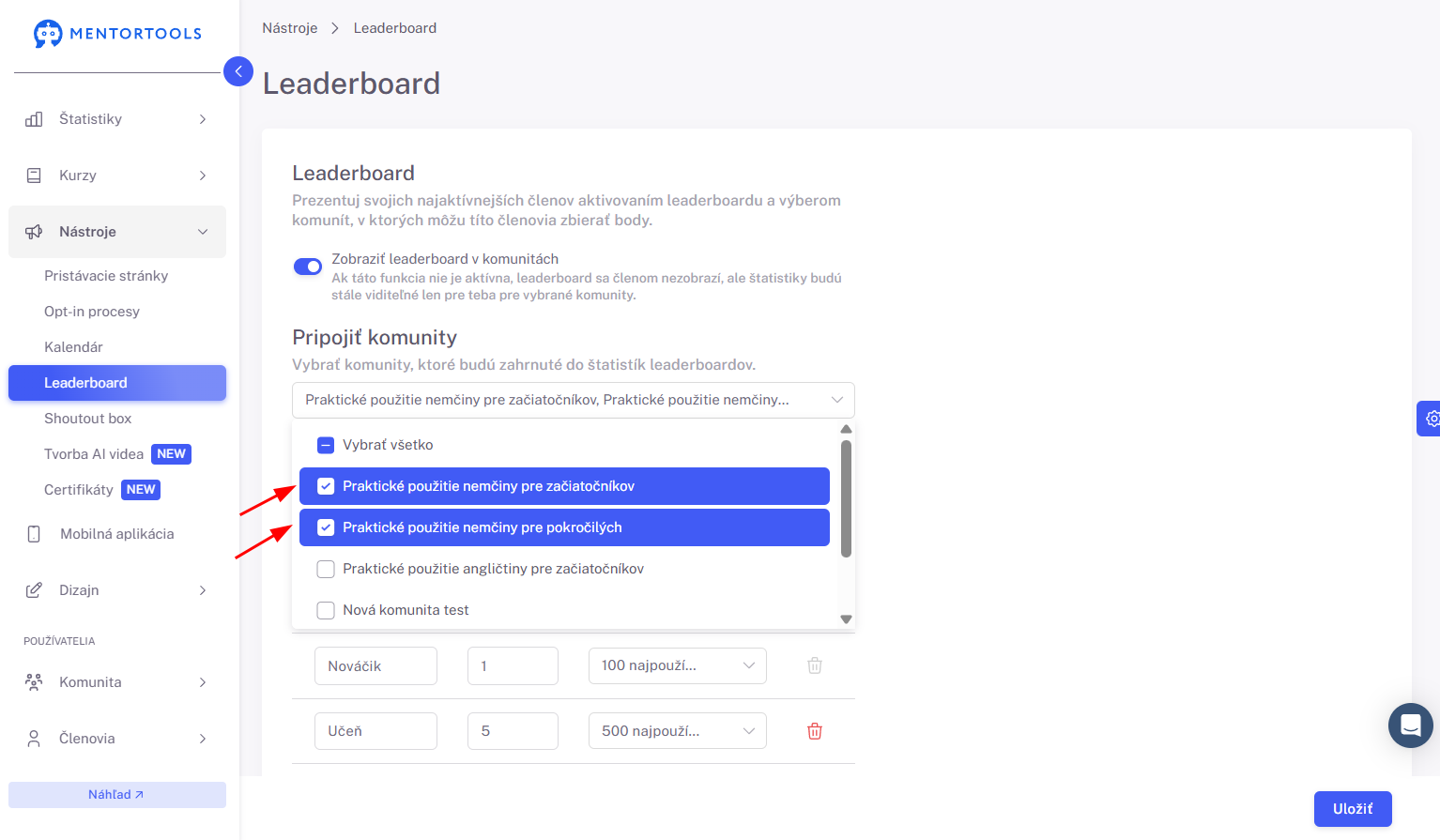This screenshot has width=1440, height=840.
Task: Click the grey trash icon next to Nováčik
Action: point(815,665)
